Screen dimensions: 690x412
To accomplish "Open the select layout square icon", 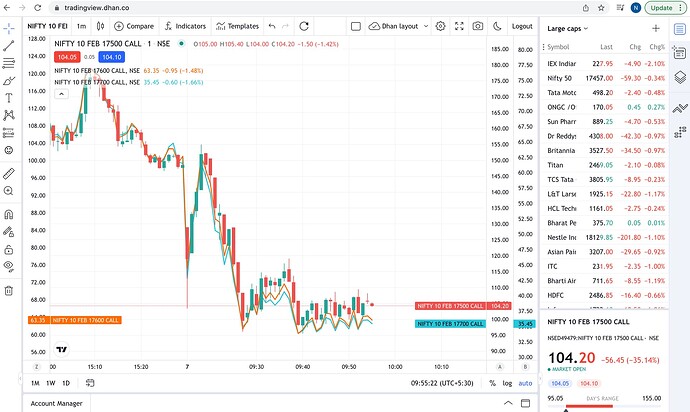I will (356, 26).
